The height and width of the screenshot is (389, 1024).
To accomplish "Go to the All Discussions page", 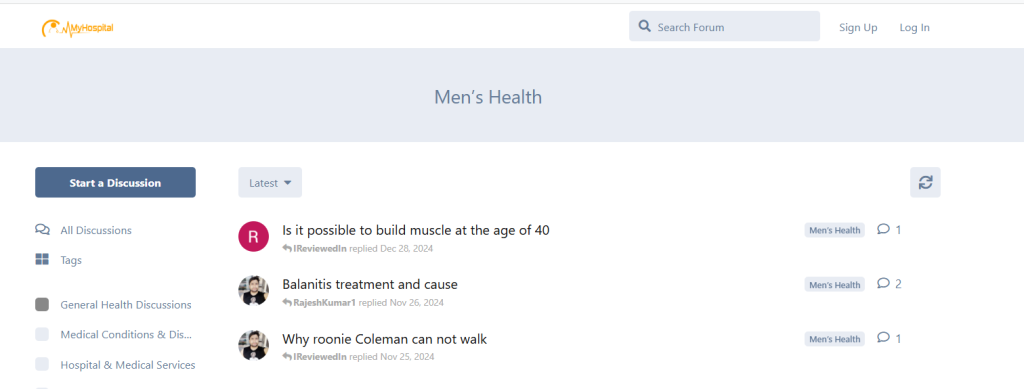I will pyautogui.click(x=96, y=230).
